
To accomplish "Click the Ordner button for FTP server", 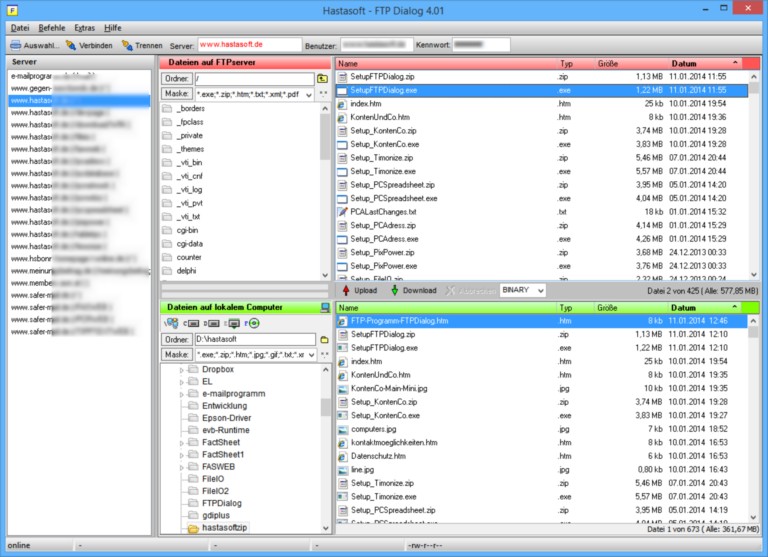I will [x=176, y=78].
